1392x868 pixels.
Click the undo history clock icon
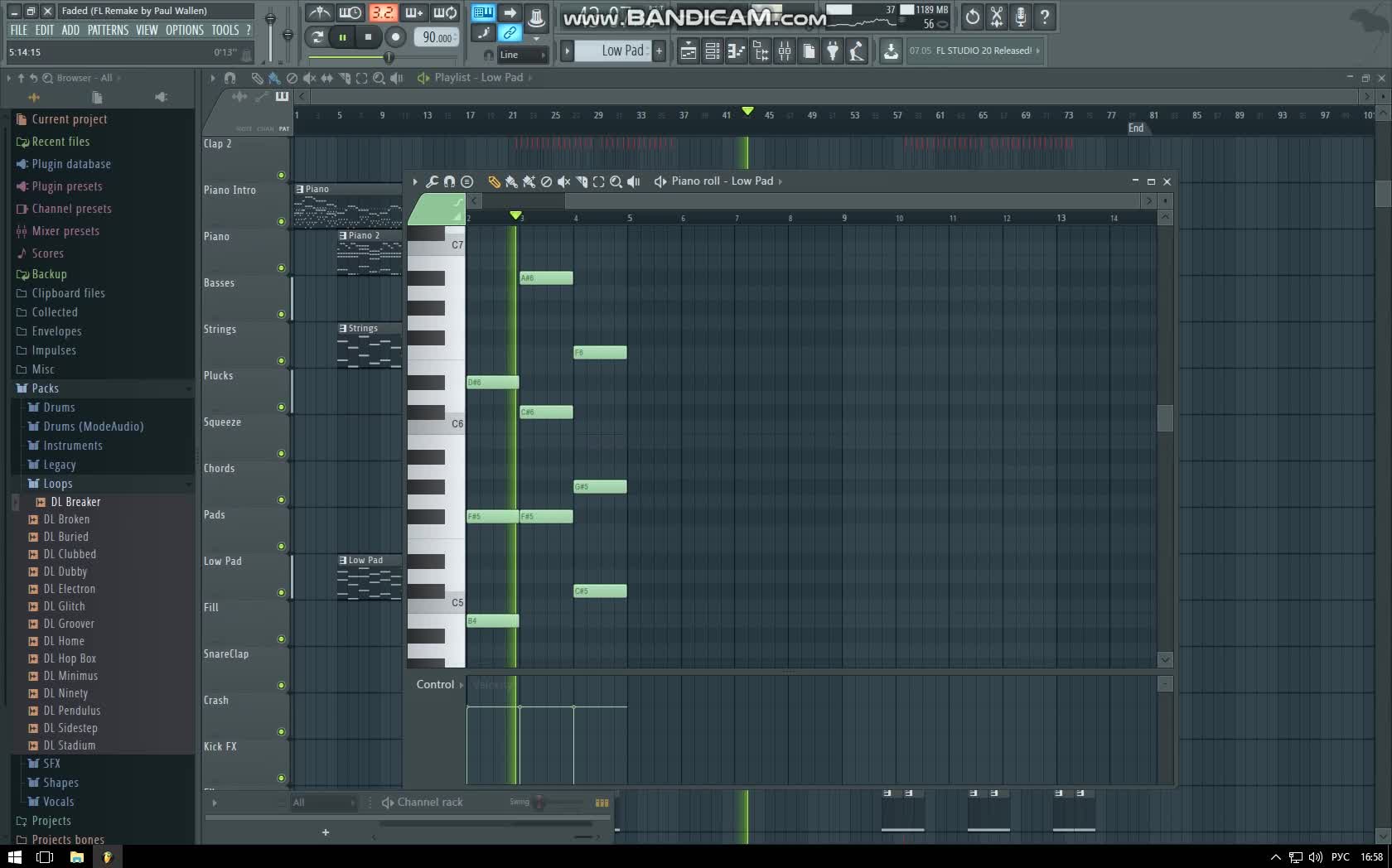point(973,17)
